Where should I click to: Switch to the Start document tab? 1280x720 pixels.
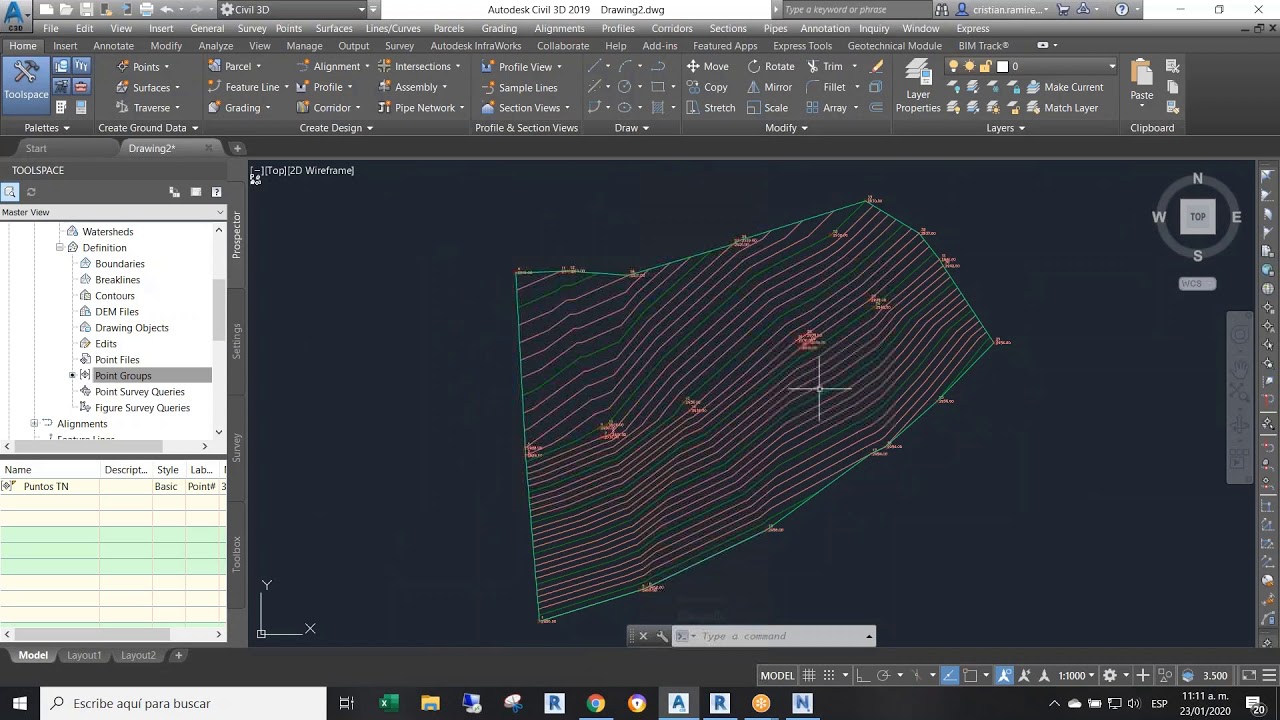click(x=36, y=148)
